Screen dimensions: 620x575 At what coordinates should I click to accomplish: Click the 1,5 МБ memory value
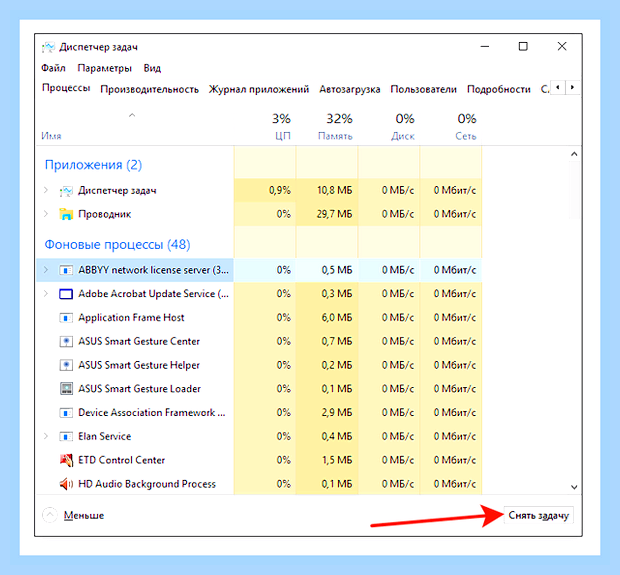pyautogui.click(x=336, y=460)
